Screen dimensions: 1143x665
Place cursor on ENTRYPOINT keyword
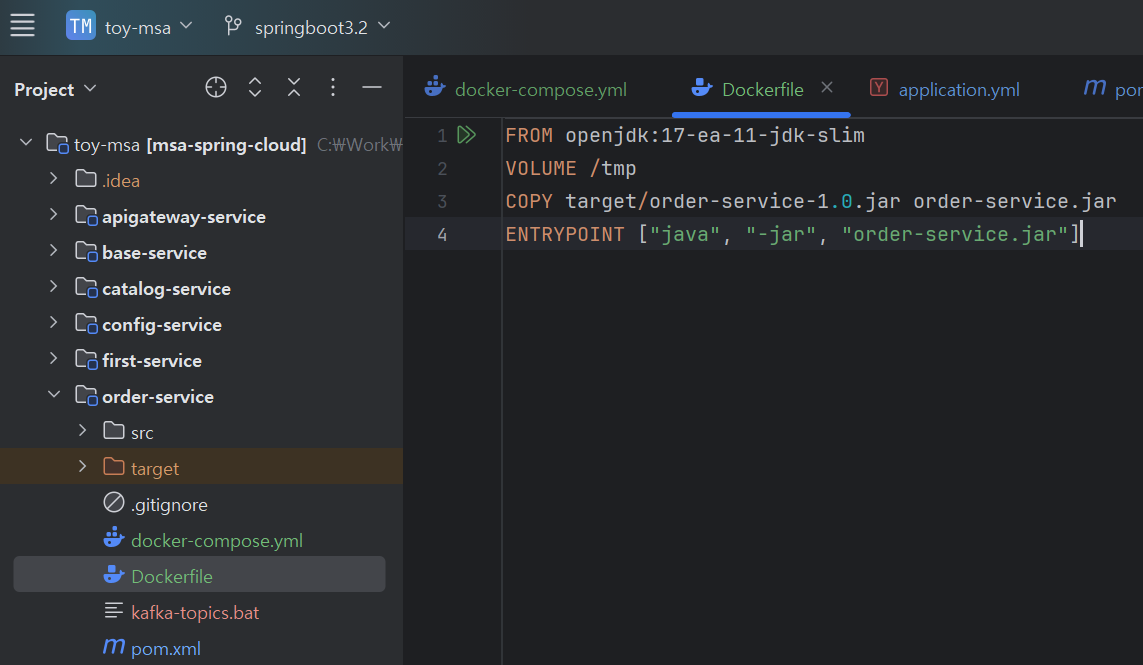[x=565, y=234]
